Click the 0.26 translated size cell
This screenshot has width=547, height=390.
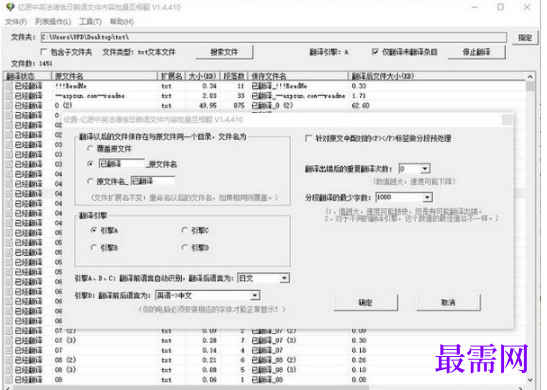(x=359, y=360)
